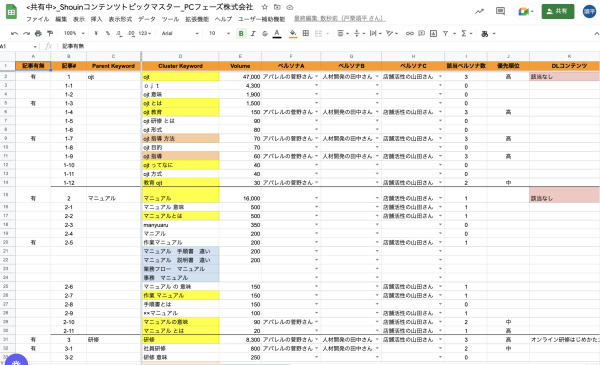Viewport: 600px width, 365px height.
Task: Check the cloud save status icon
Action: [x=290, y=7]
